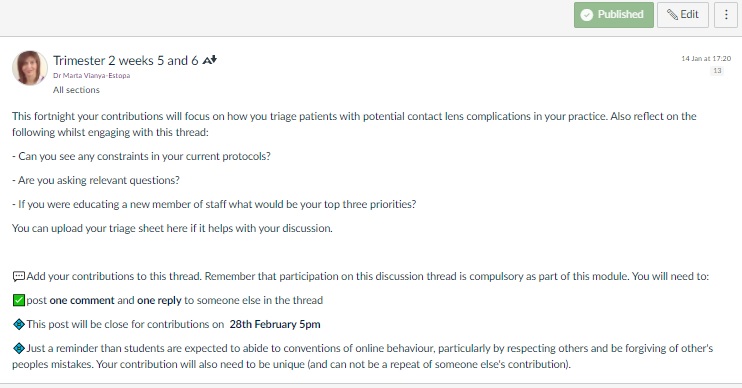
Task: Click the blue diamond icon before Just a reminder
Action: (18, 349)
